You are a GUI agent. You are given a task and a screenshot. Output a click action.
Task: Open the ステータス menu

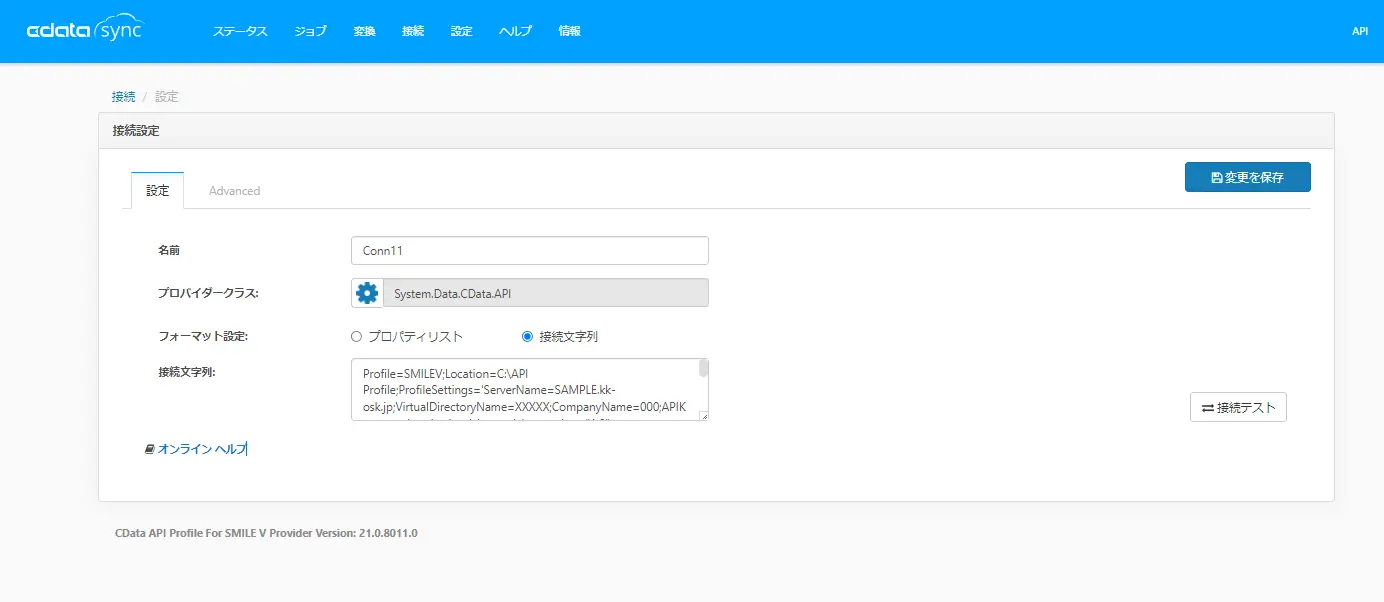(240, 31)
